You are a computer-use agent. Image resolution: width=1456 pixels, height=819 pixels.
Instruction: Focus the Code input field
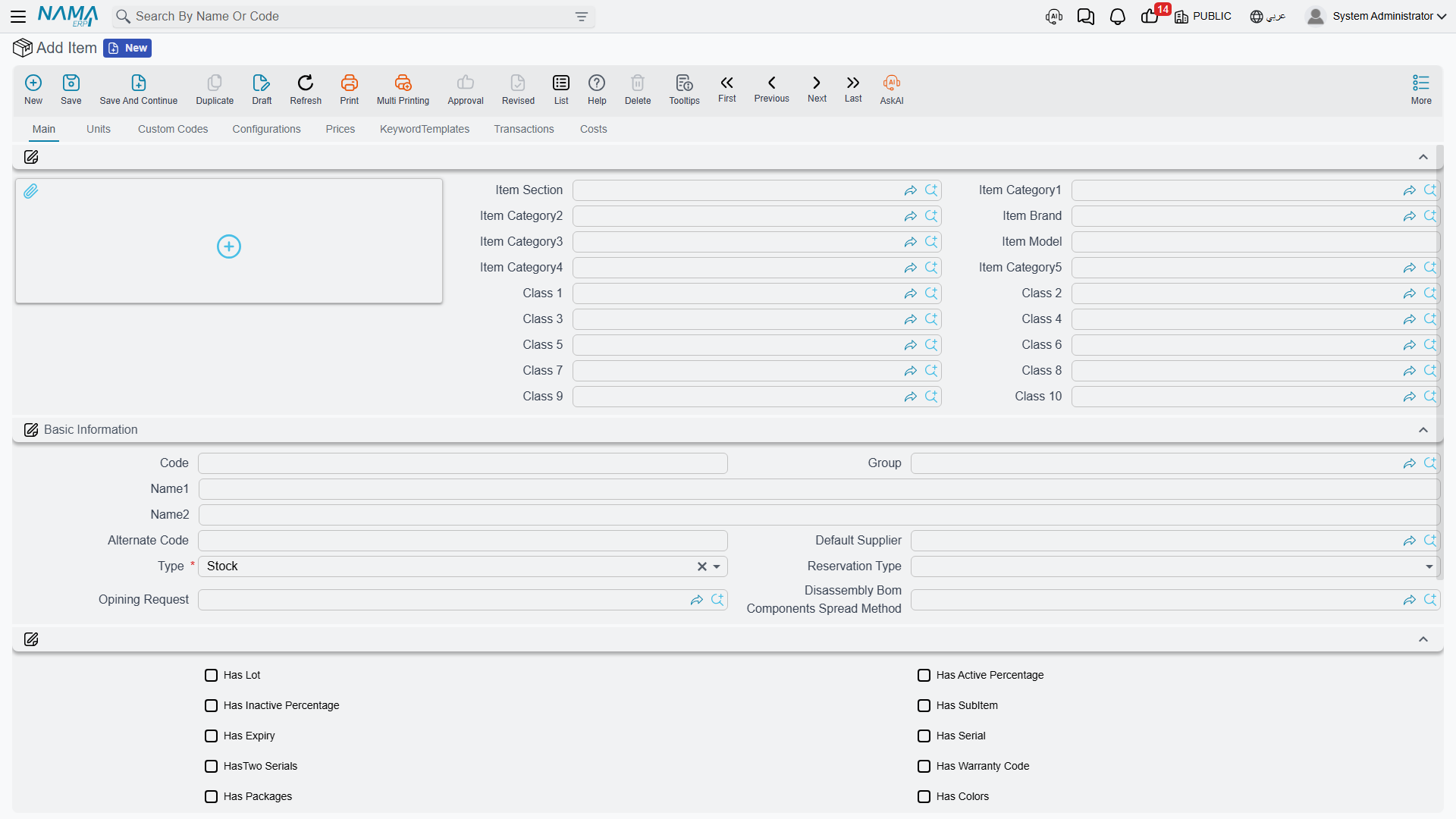click(x=463, y=463)
